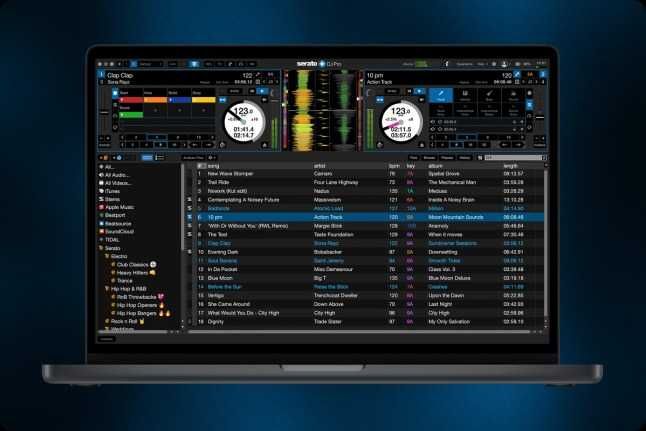This screenshot has height=431, width=646.
Task: Collapse the Hip Hop & R&B crate folder
Action: click(107, 289)
